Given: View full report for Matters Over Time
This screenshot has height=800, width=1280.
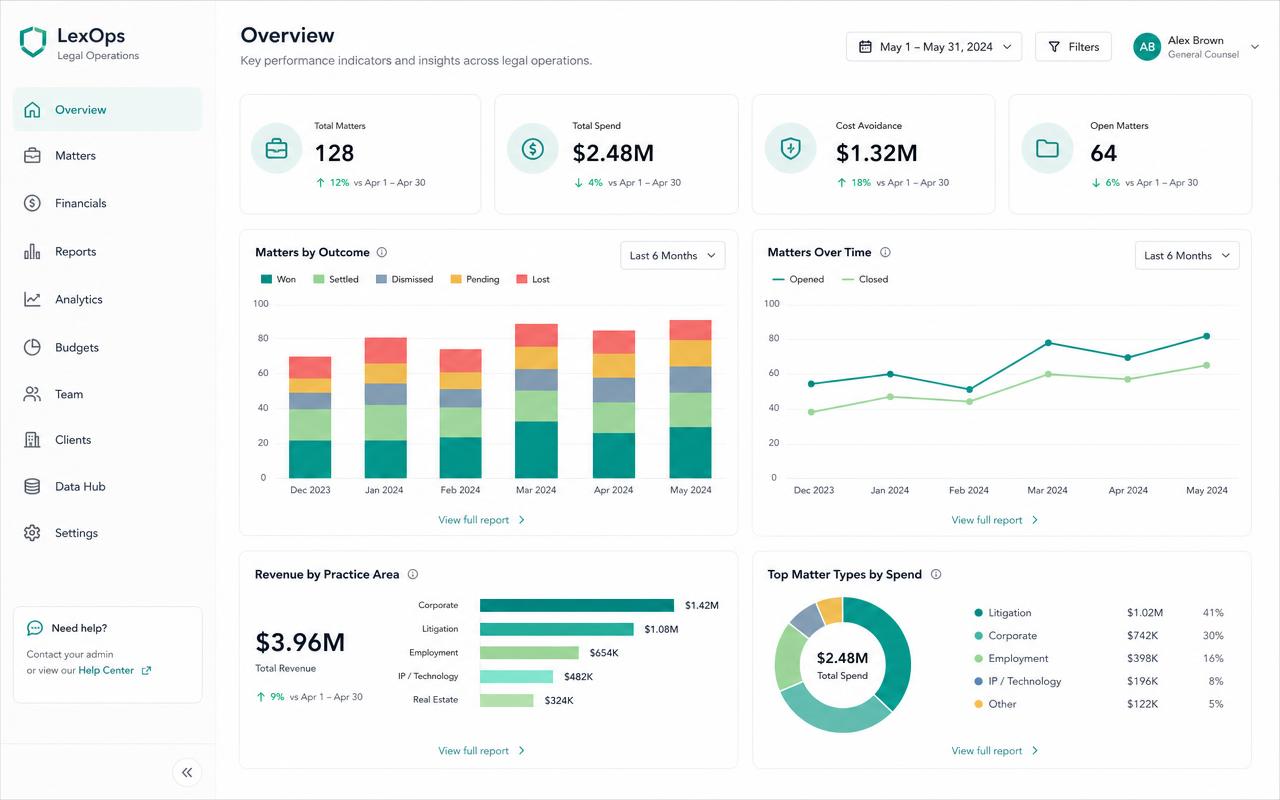Looking at the screenshot, I should click(995, 520).
